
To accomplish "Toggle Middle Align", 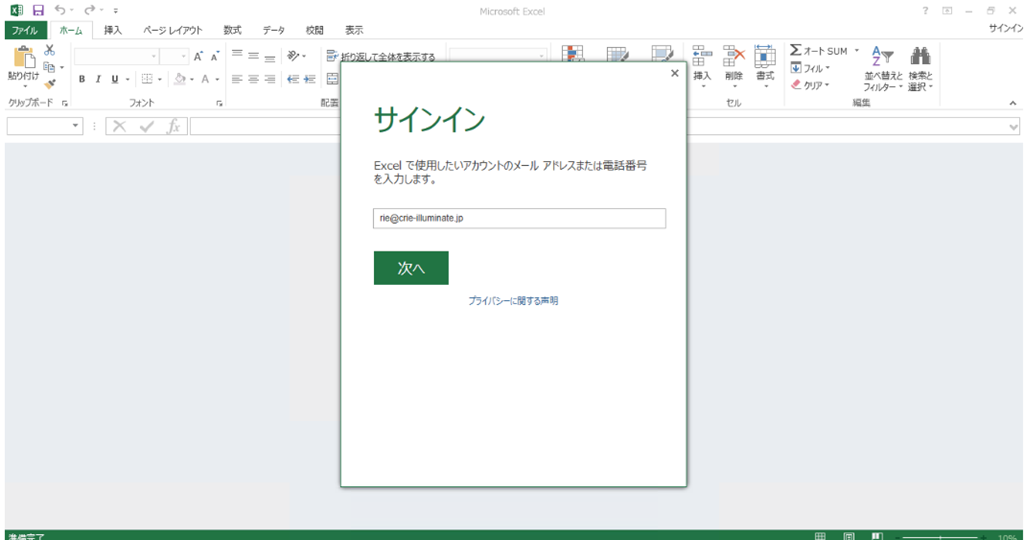I will click(x=253, y=56).
